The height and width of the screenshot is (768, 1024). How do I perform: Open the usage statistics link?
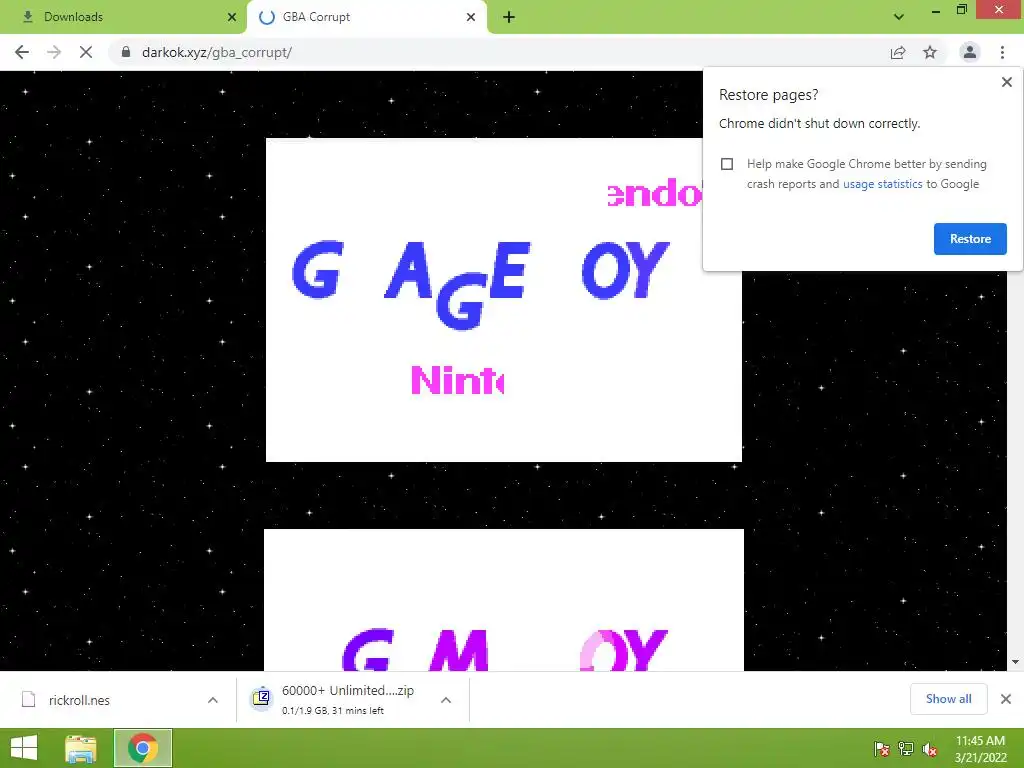pos(882,184)
